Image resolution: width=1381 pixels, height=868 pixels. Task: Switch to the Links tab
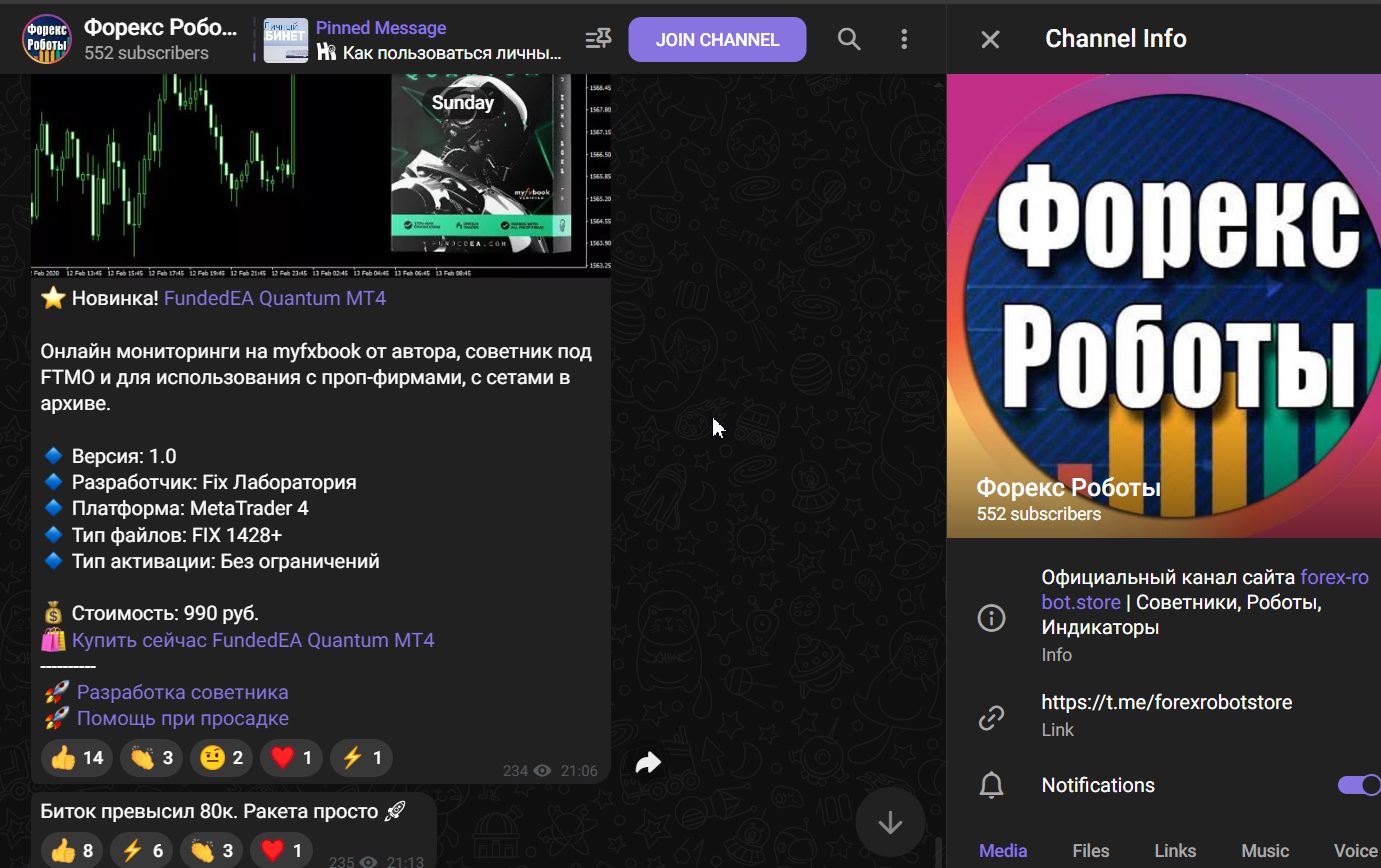[x=1175, y=850]
